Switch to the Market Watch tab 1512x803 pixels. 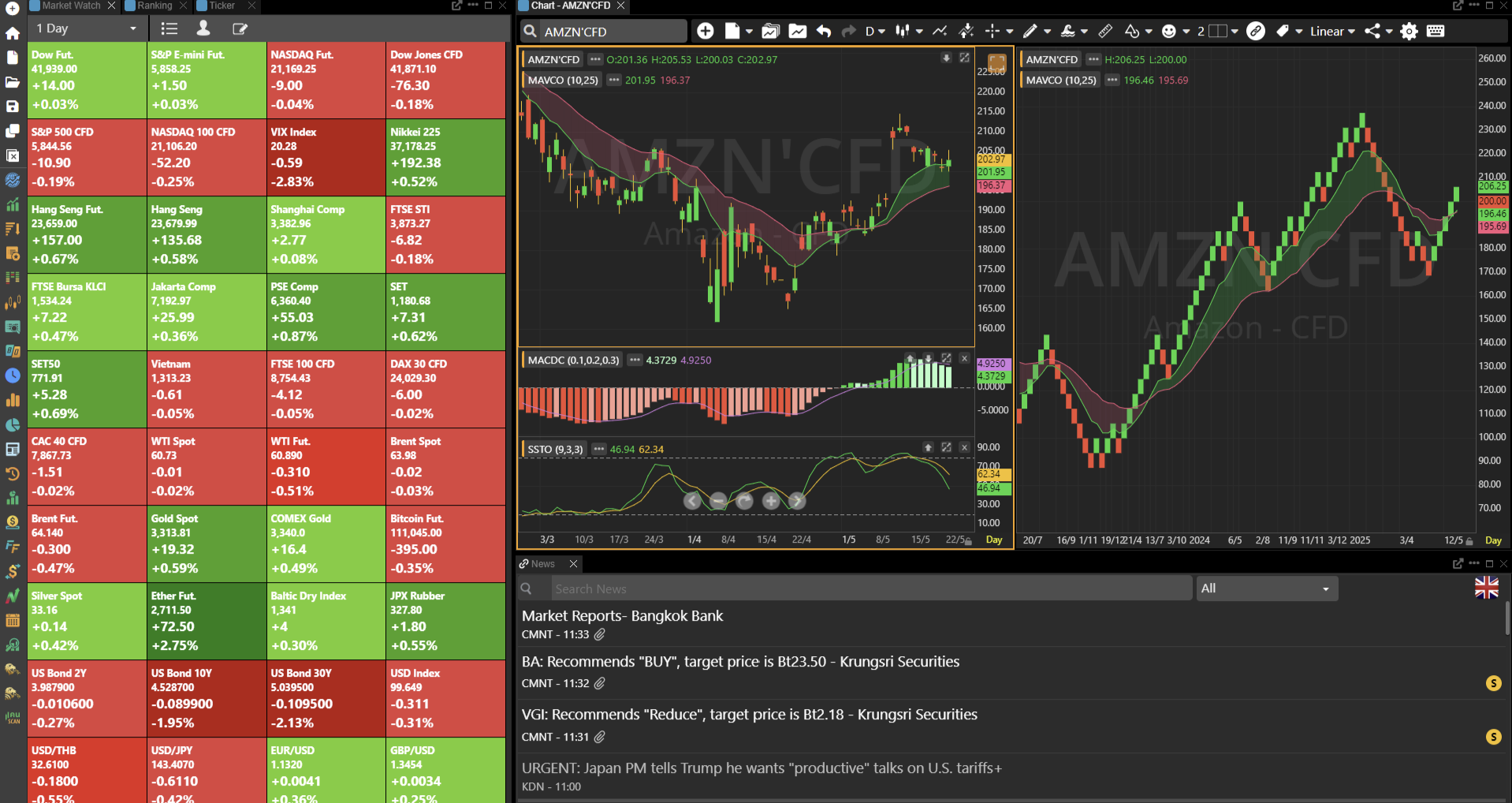pyautogui.click(x=72, y=6)
